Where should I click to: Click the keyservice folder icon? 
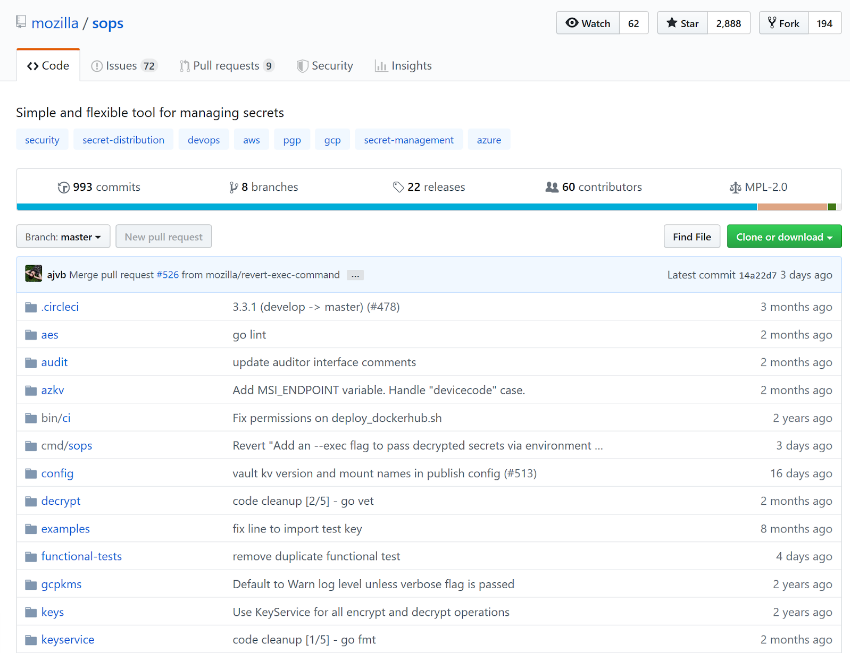tap(31, 640)
